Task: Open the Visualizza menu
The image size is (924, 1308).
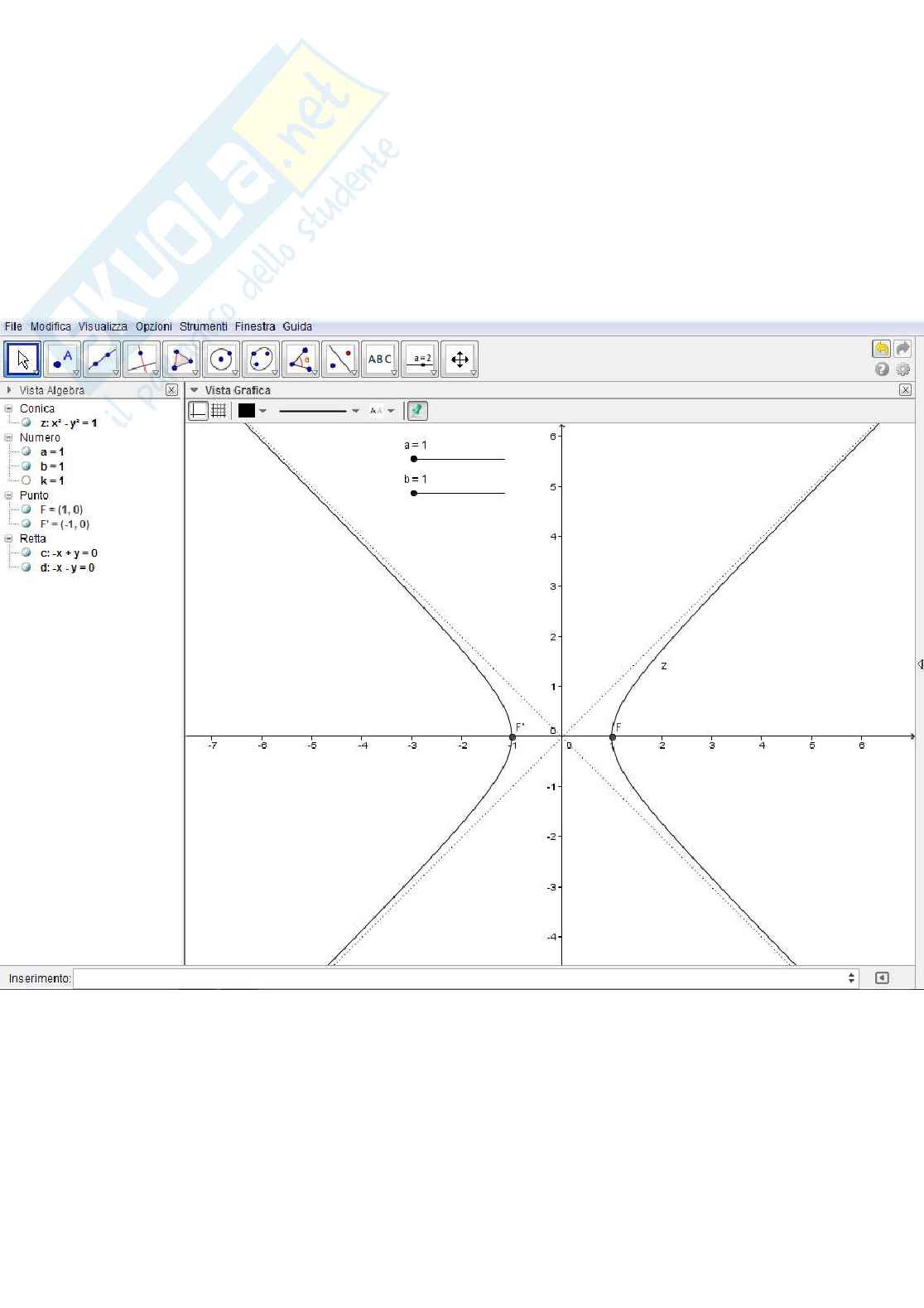Action: 103,326
